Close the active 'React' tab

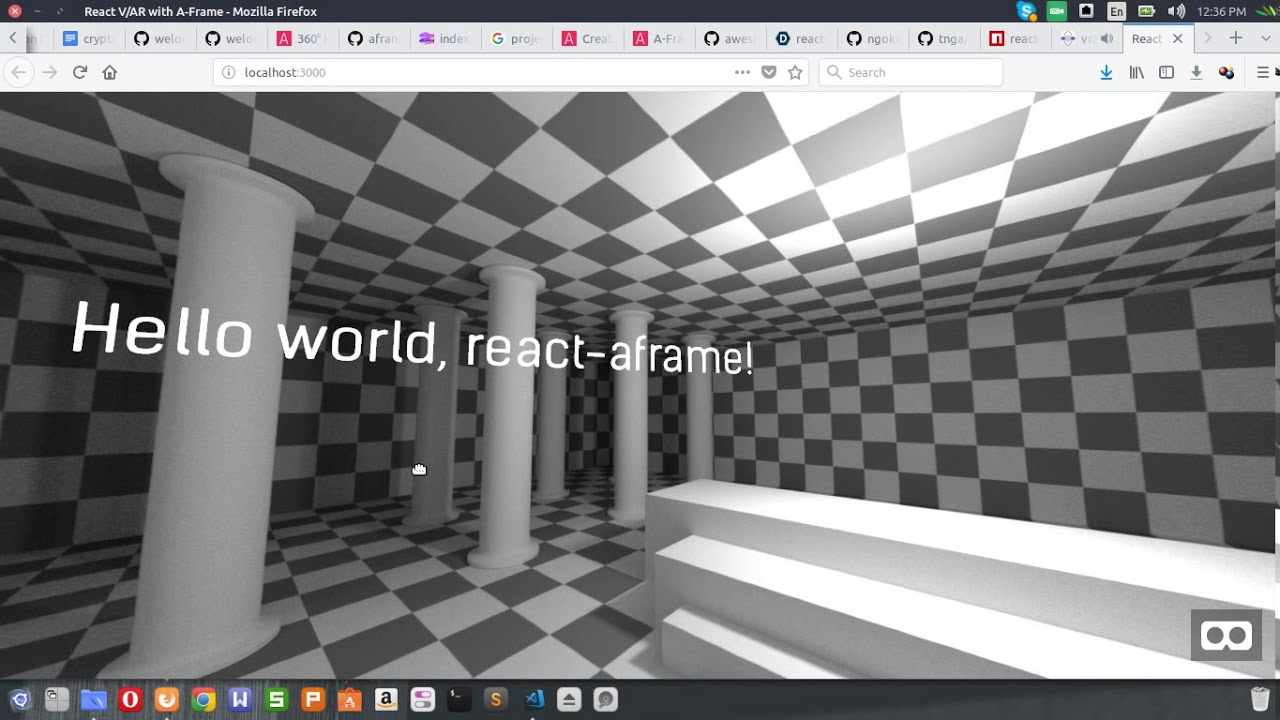point(1177,39)
